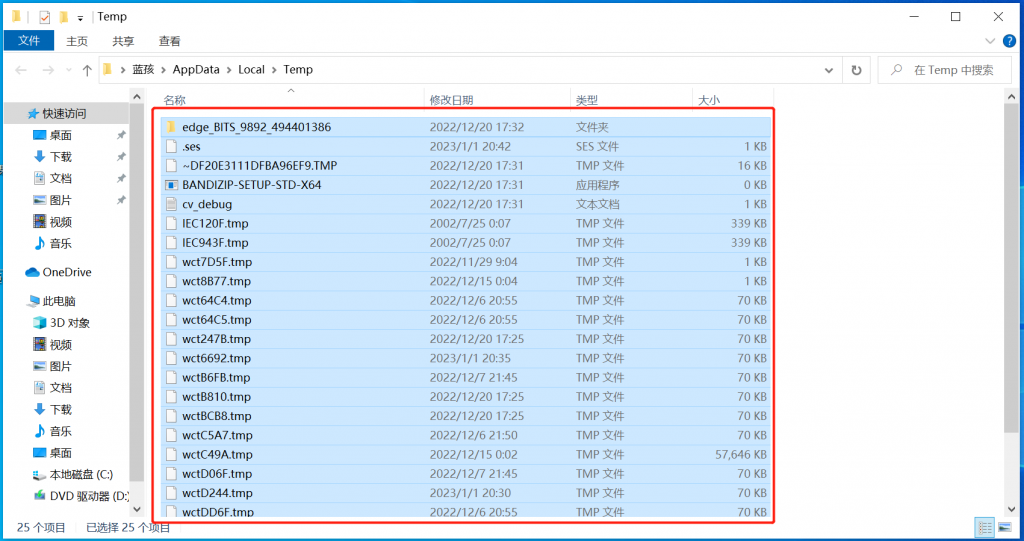Select file wct8B77.tmp

click(466, 281)
